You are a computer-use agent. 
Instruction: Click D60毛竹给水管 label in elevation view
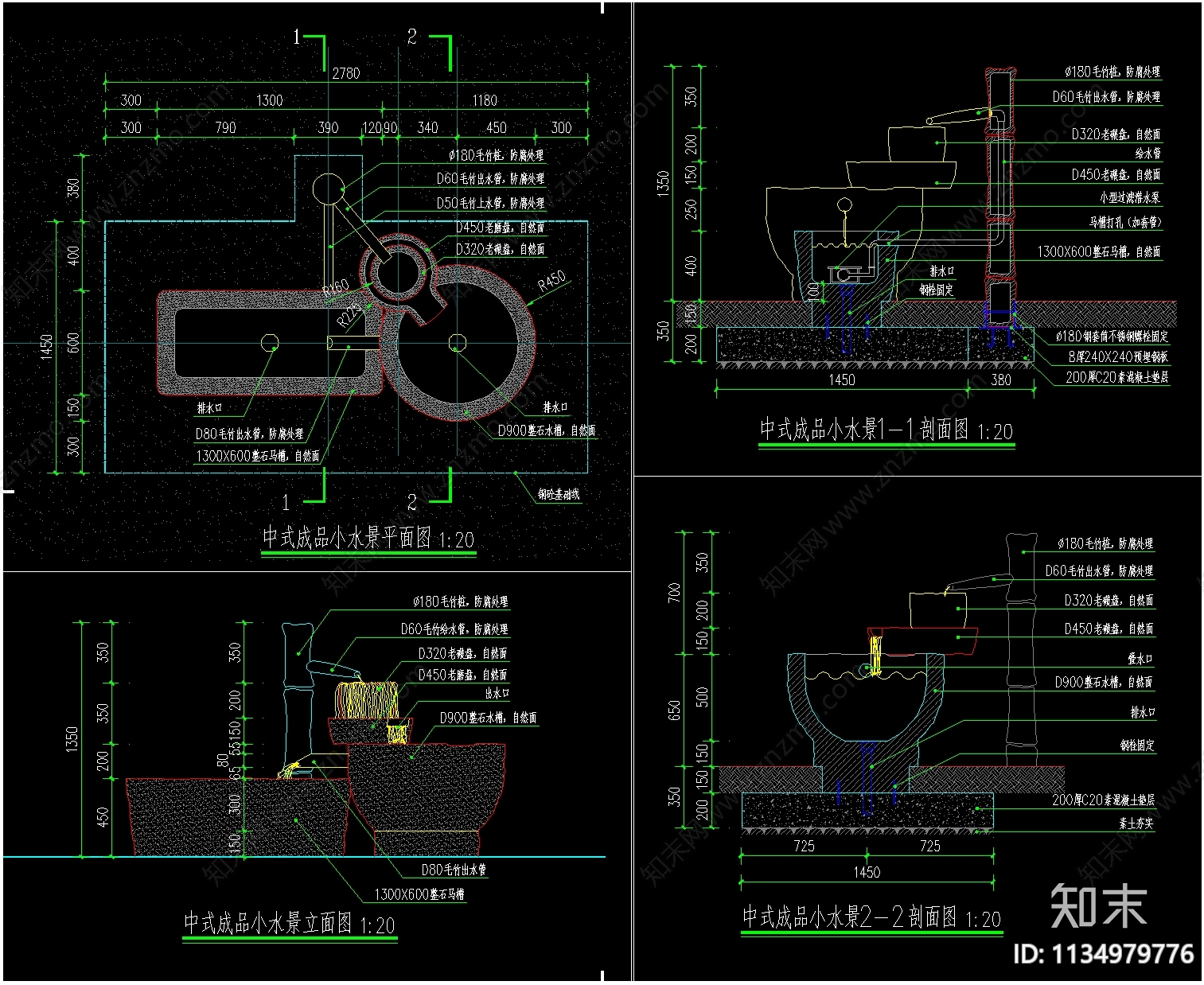[x=454, y=629]
